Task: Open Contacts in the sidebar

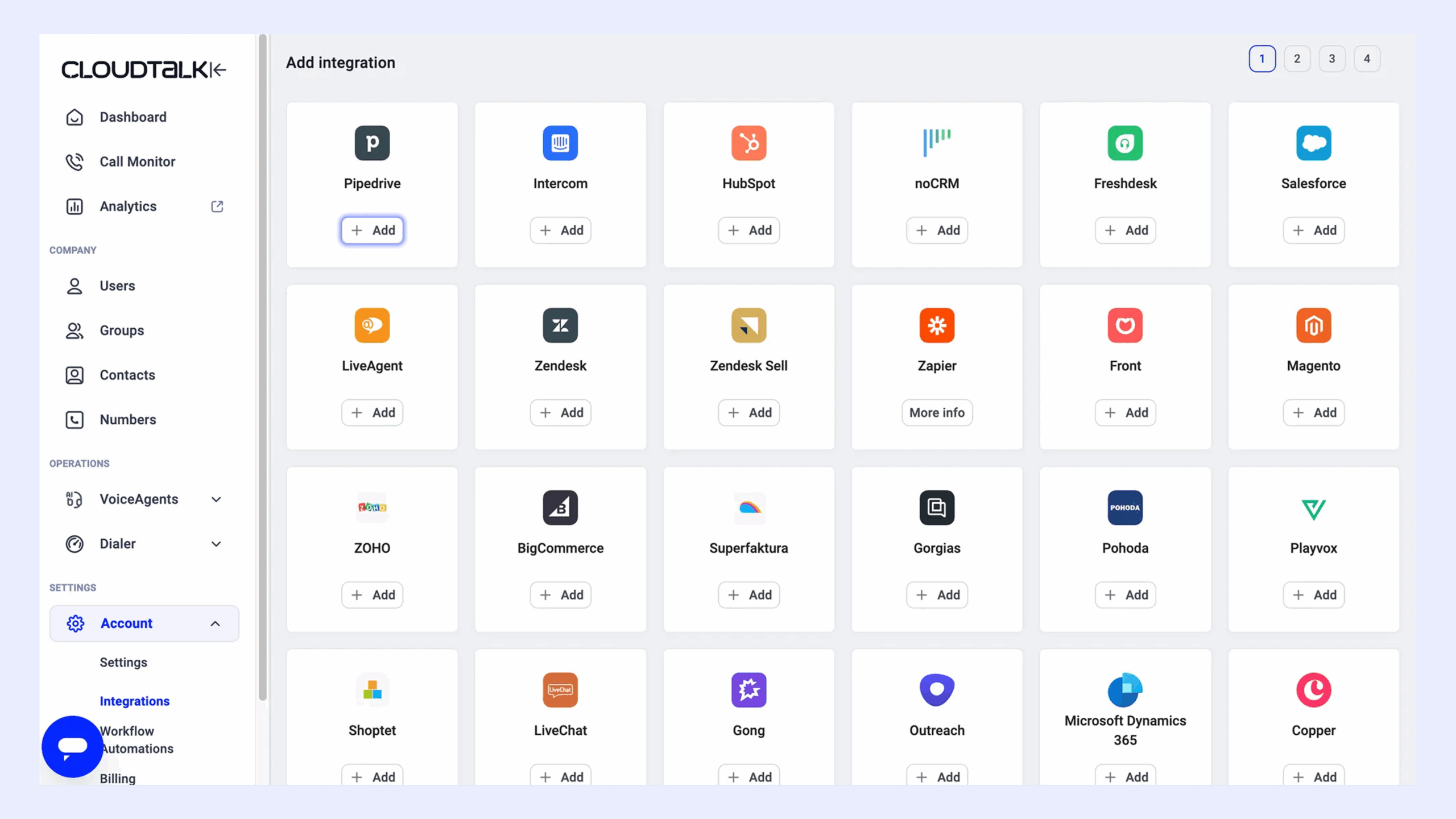Action: pos(127,375)
